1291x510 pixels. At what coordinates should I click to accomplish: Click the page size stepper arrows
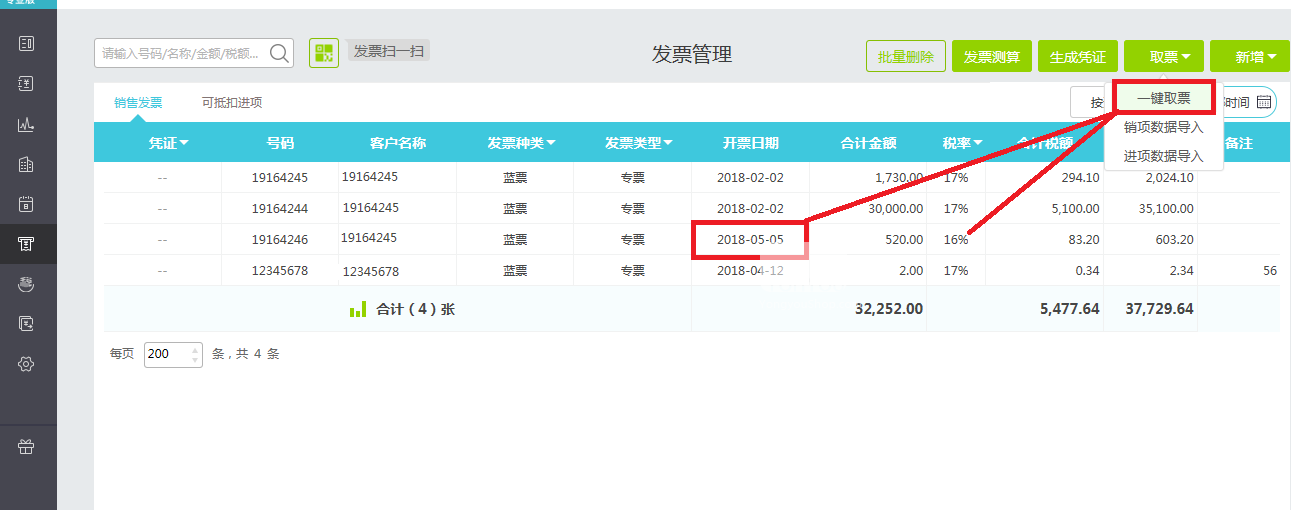pos(194,354)
